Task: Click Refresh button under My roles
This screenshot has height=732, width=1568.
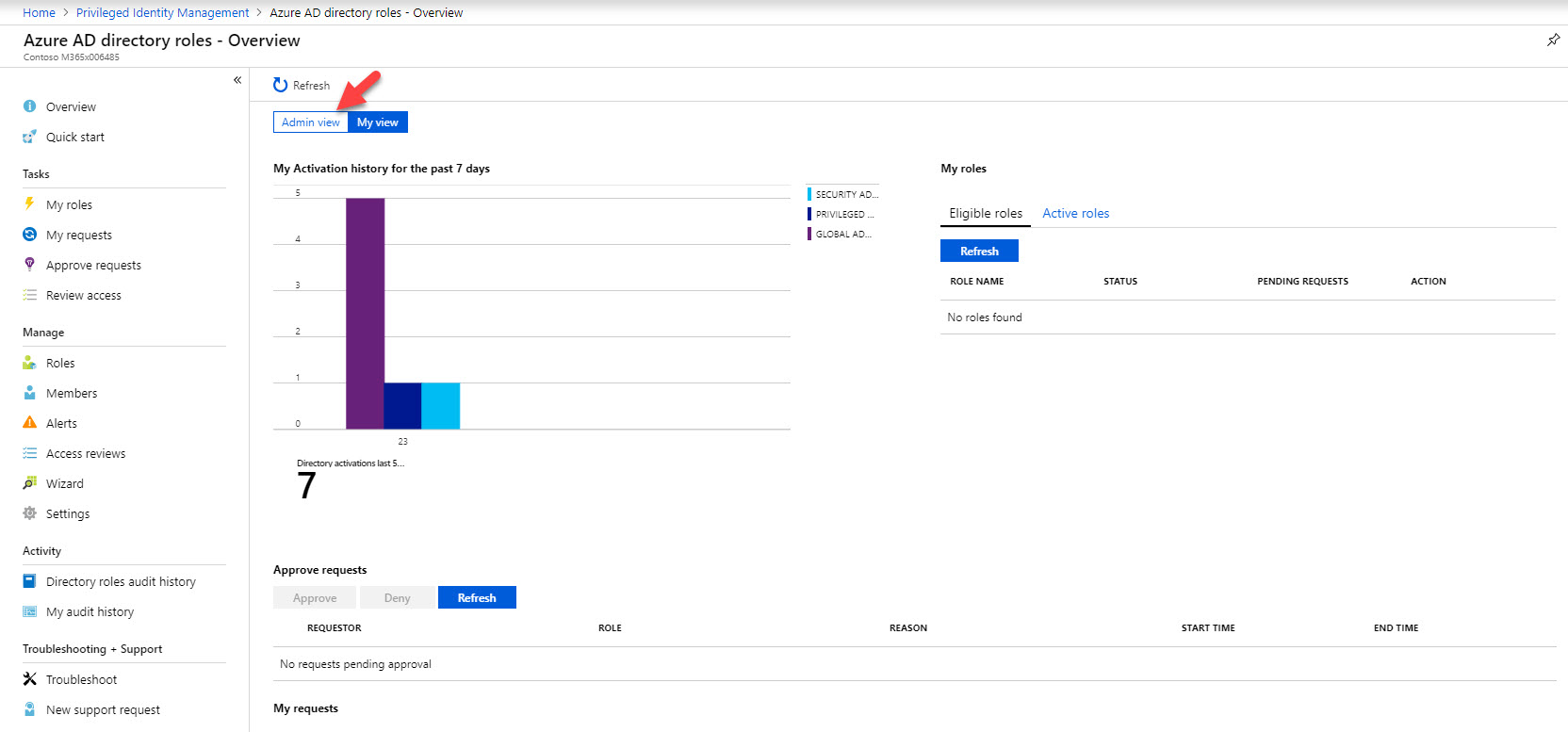Action: (x=979, y=251)
